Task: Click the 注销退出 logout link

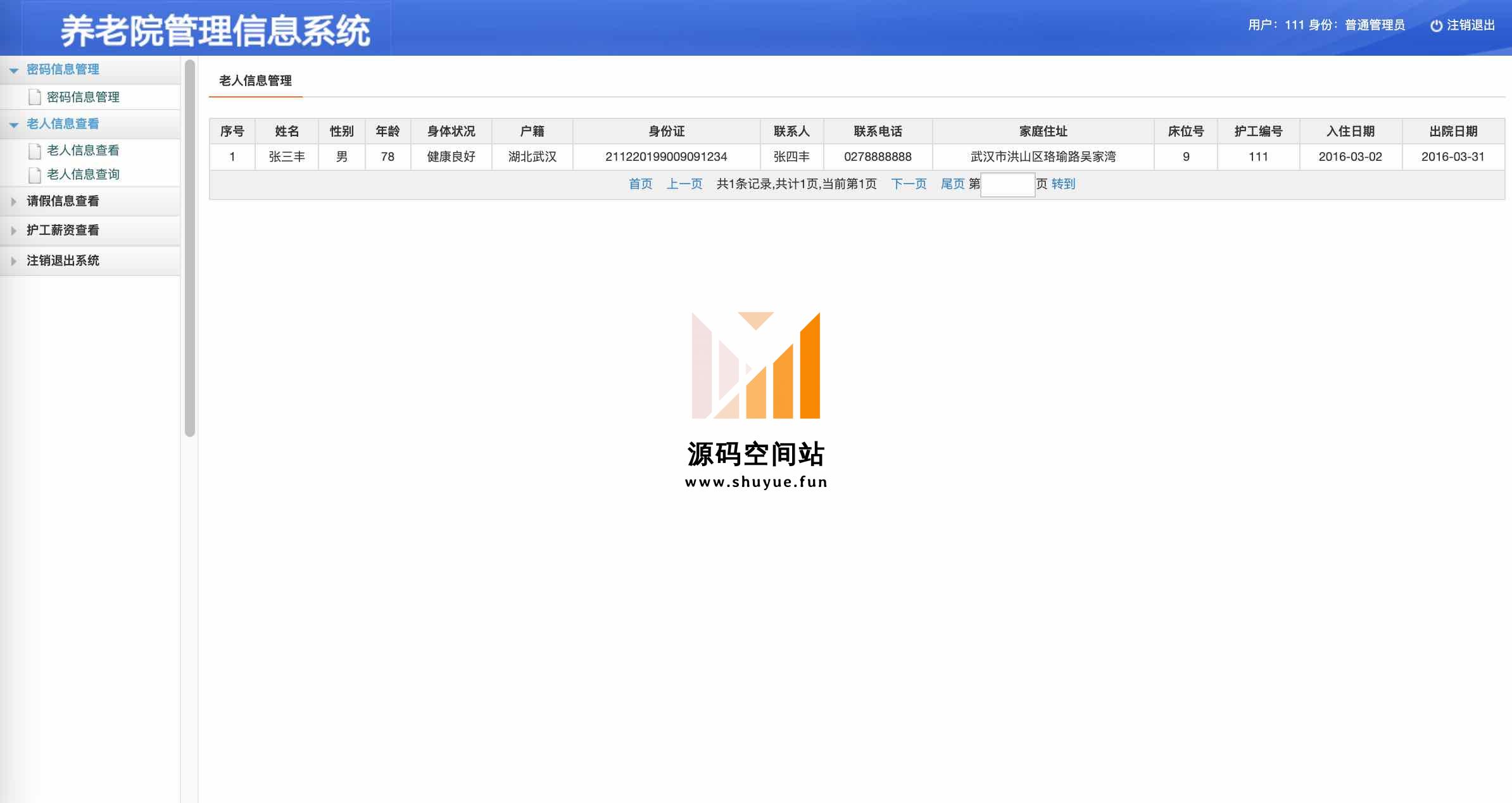Action: [x=1470, y=25]
